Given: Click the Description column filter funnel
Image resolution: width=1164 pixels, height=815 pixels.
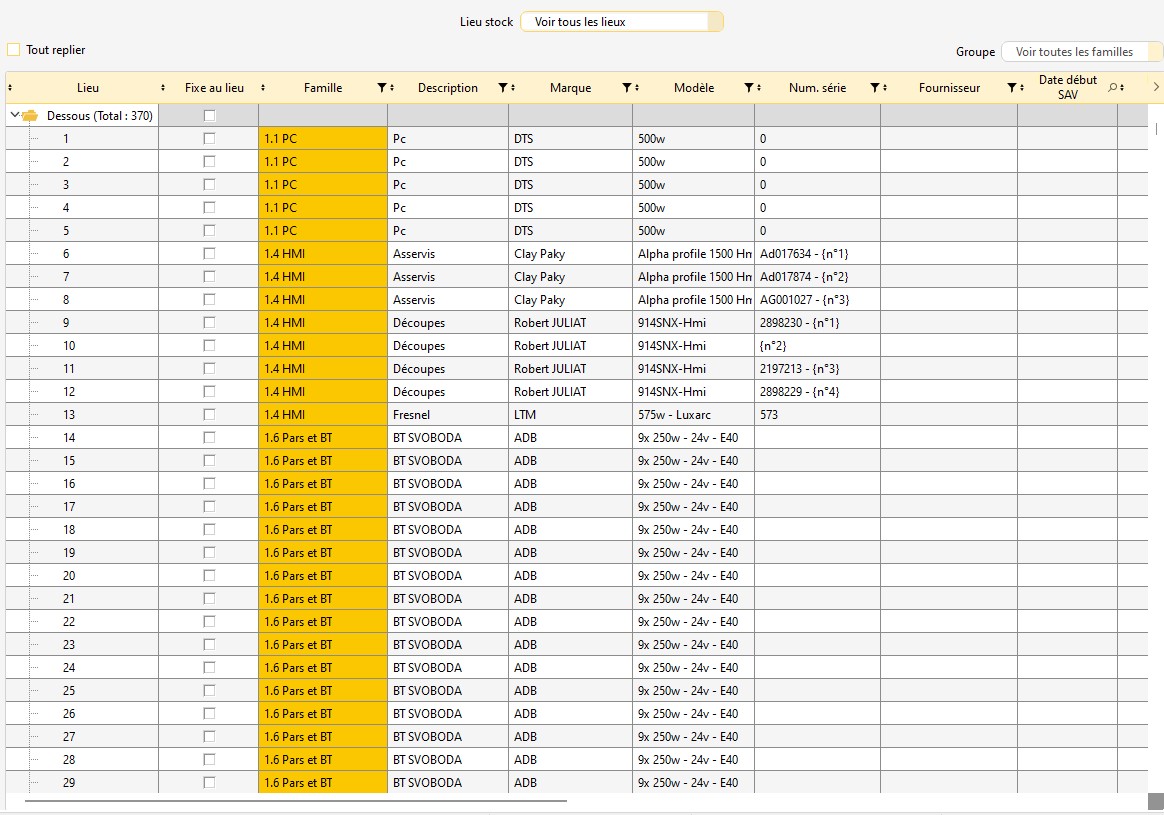Looking at the screenshot, I should pos(502,88).
